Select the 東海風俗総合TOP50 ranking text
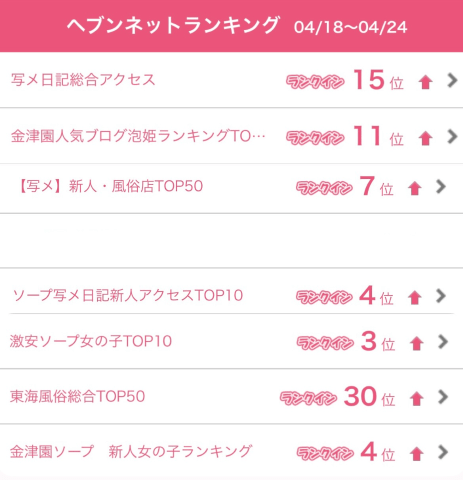Image resolution: width=463 pixels, height=480 pixels. point(77,397)
